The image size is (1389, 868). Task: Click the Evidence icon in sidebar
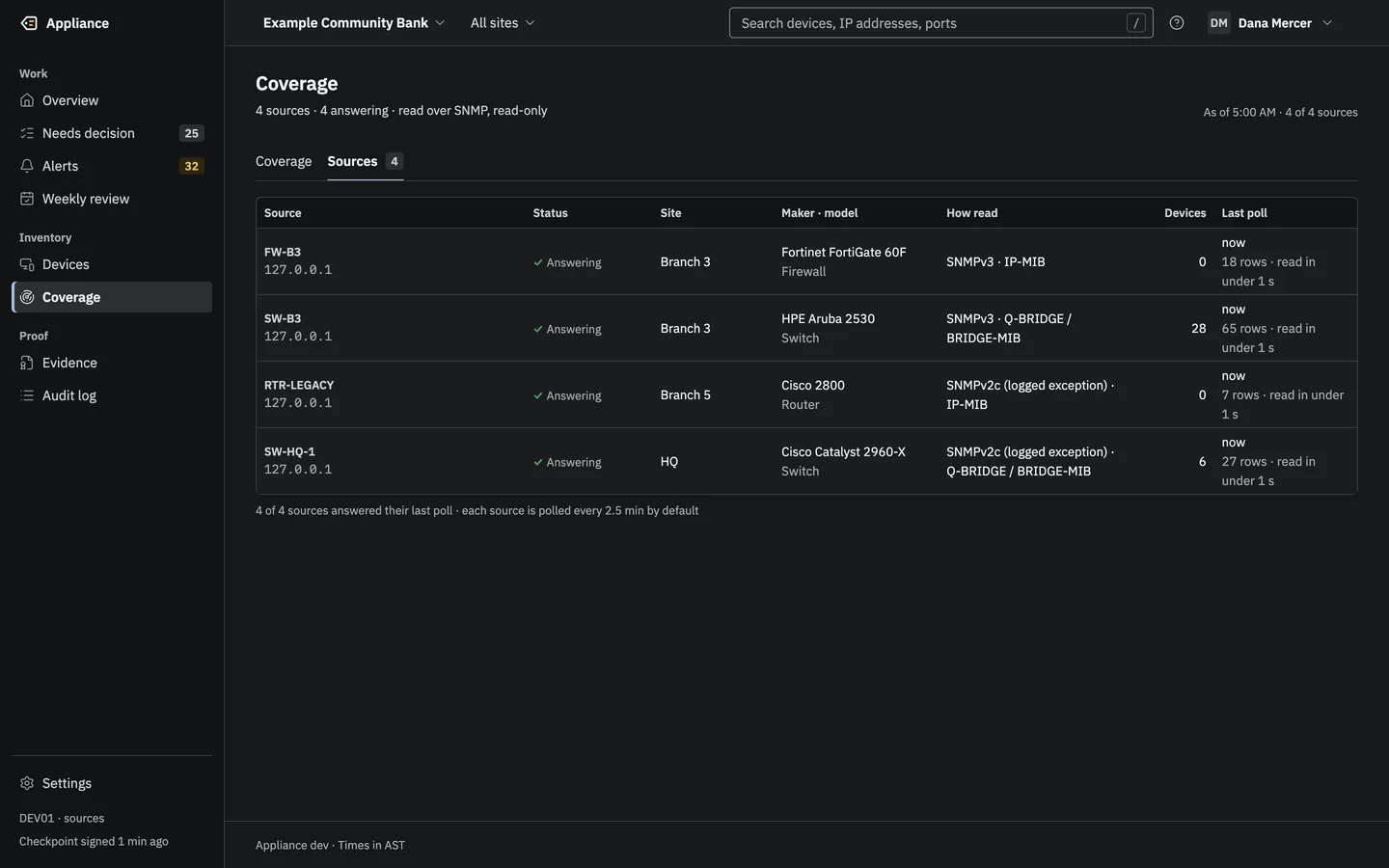tap(27, 363)
